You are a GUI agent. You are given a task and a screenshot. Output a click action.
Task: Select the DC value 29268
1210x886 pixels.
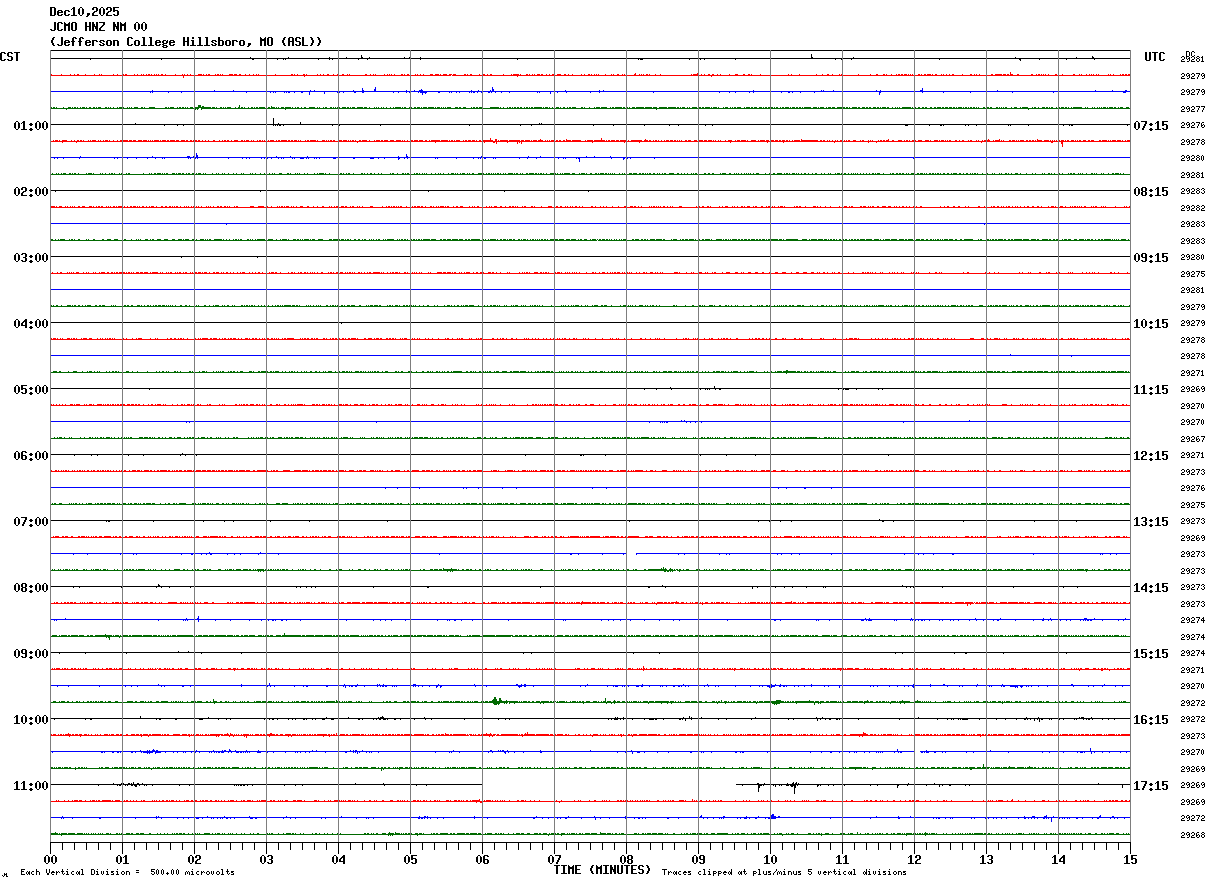[1192, 835]
